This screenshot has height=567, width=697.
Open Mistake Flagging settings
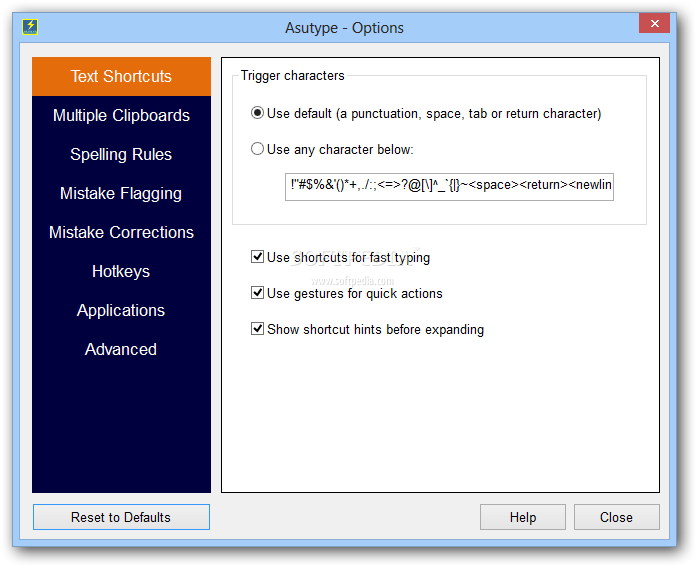point(121,193)
